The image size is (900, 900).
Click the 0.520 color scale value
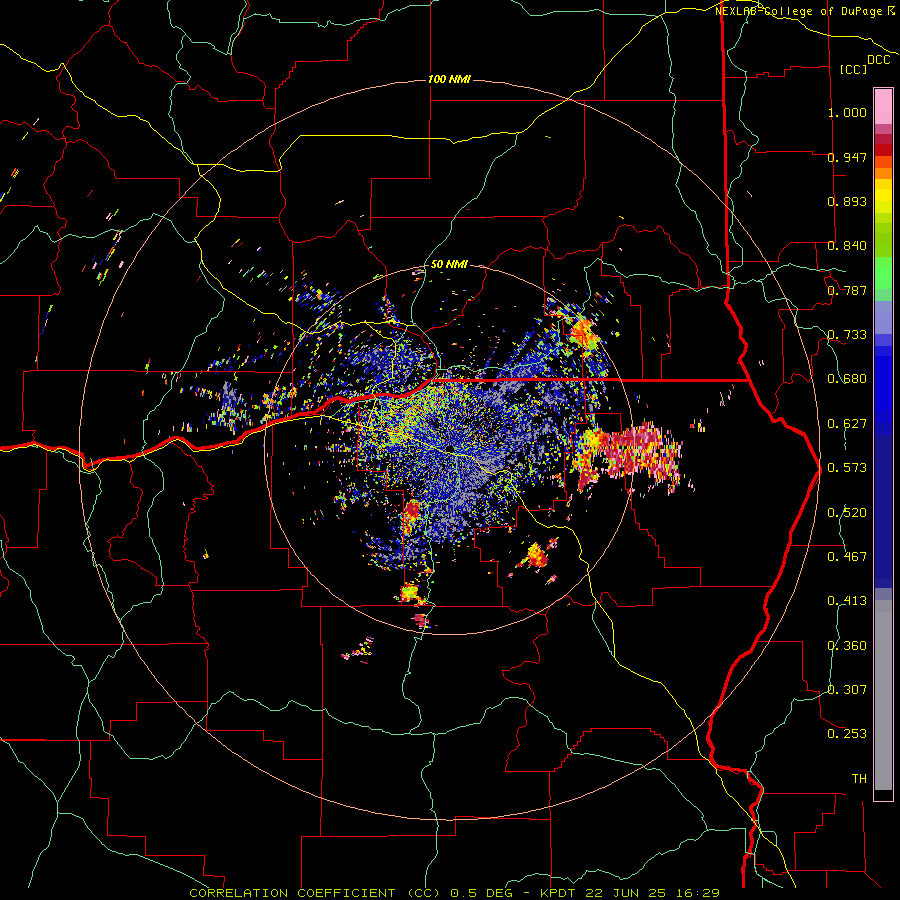pos(847,513)
